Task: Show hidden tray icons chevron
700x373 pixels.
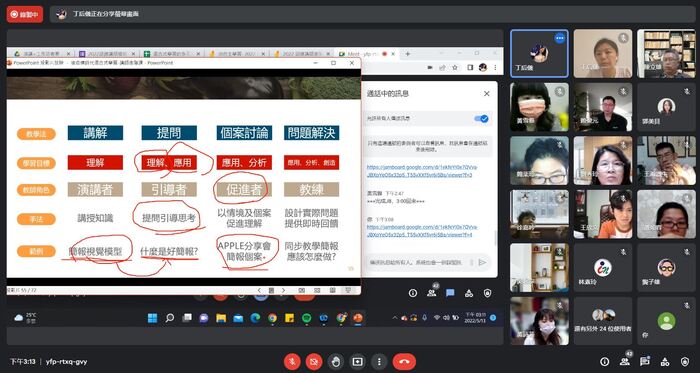Action: pyautogui.click(x=394, y=318)
